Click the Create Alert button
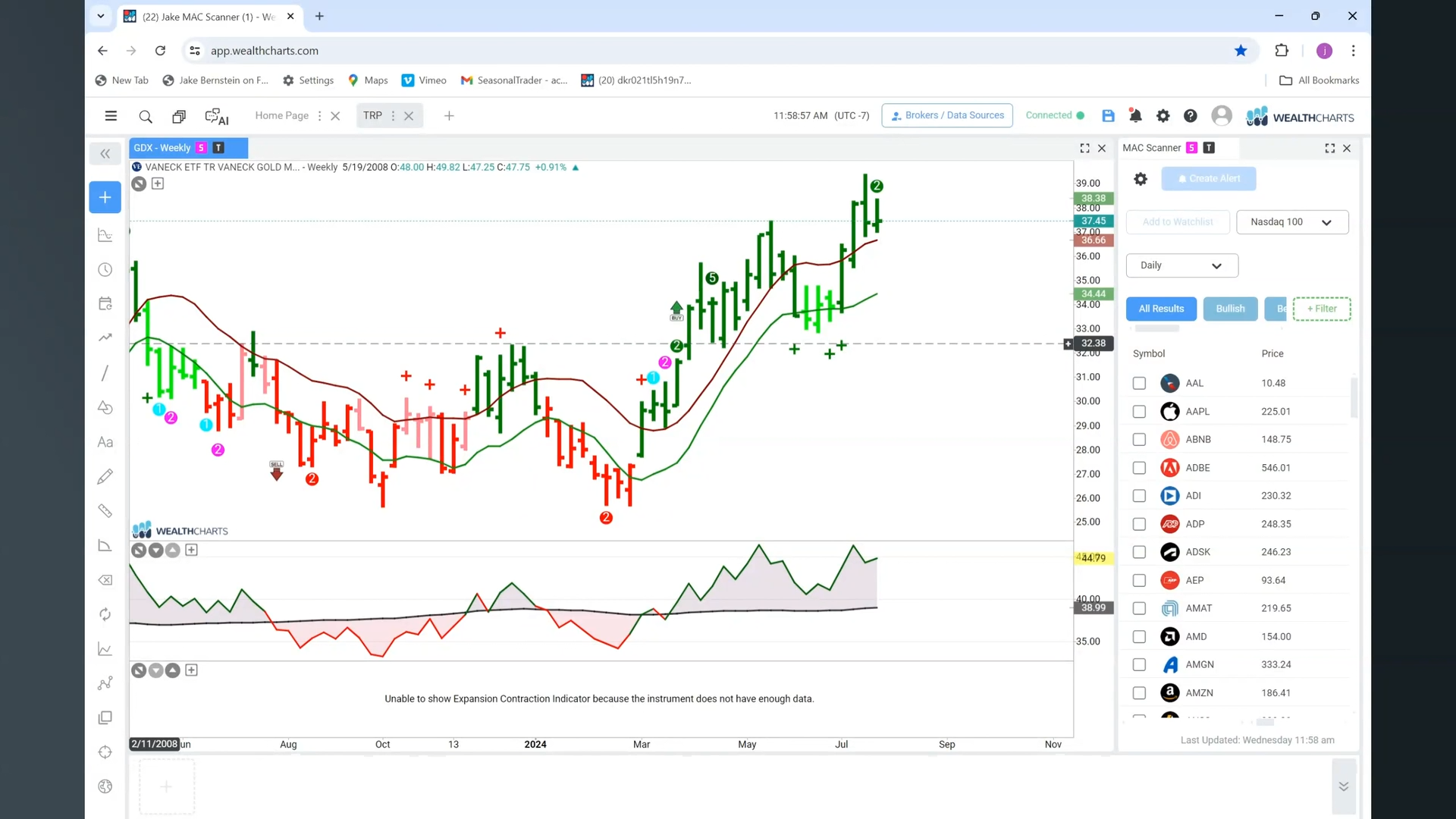1456x819 pixels. point(1209,179)
